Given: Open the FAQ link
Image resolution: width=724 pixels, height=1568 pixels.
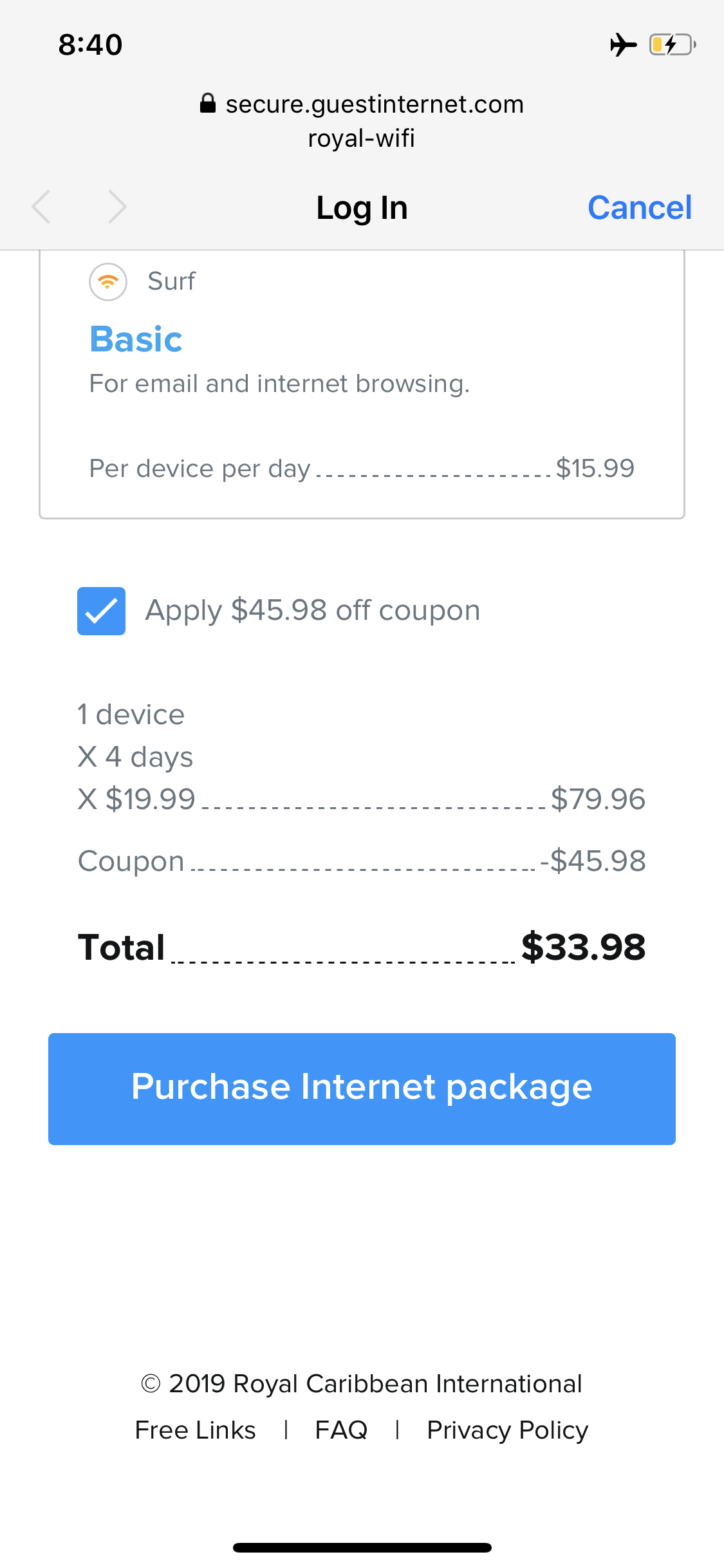Looking at the screenshot, I should (341, 1430).
